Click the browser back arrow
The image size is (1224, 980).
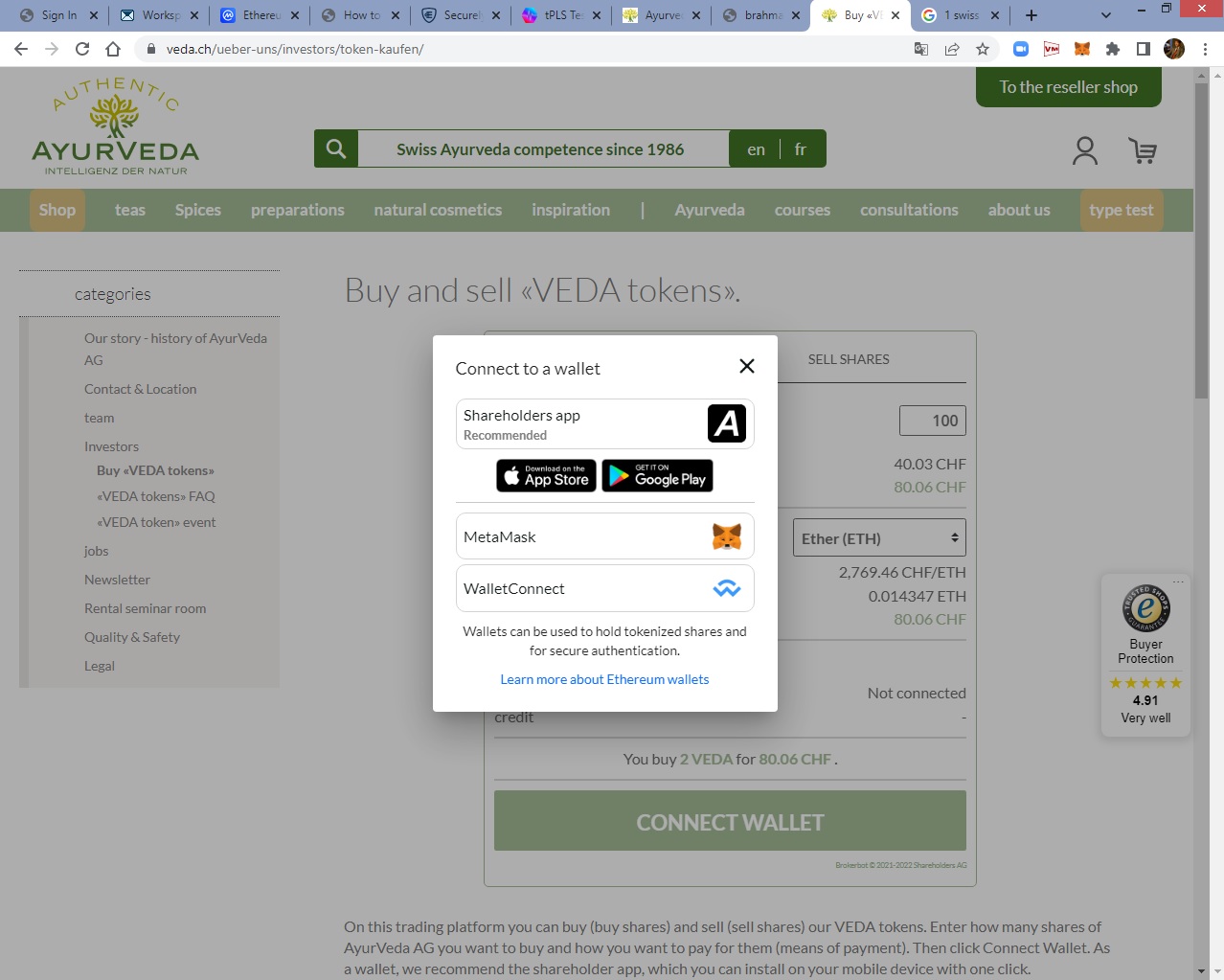point(21,49)
